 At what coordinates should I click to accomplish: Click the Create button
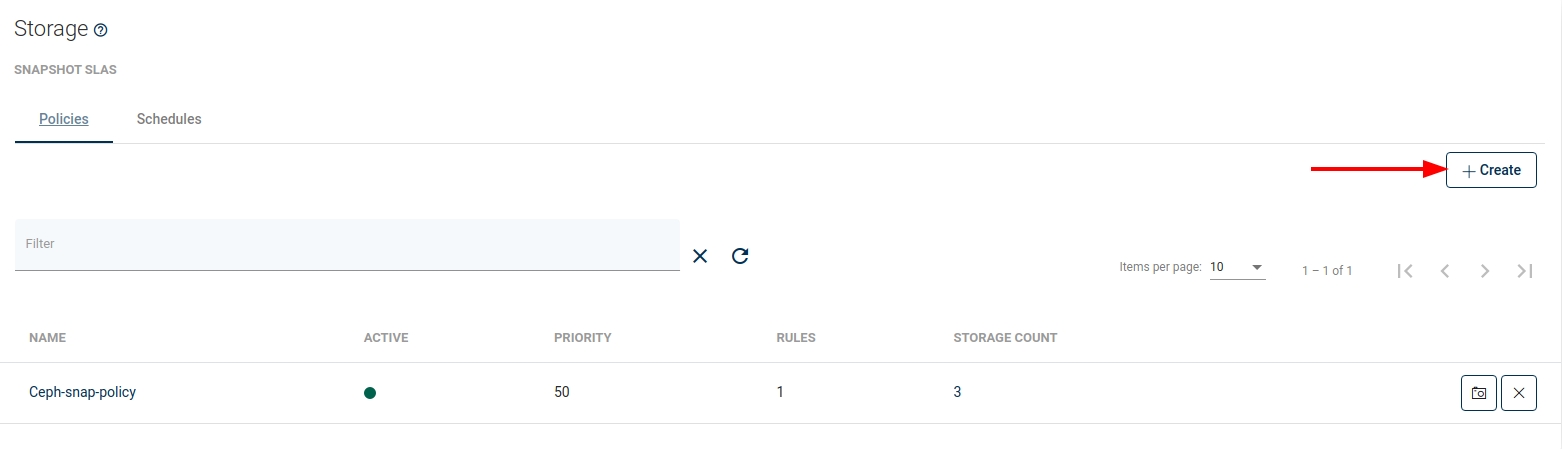coord(1491,170)
